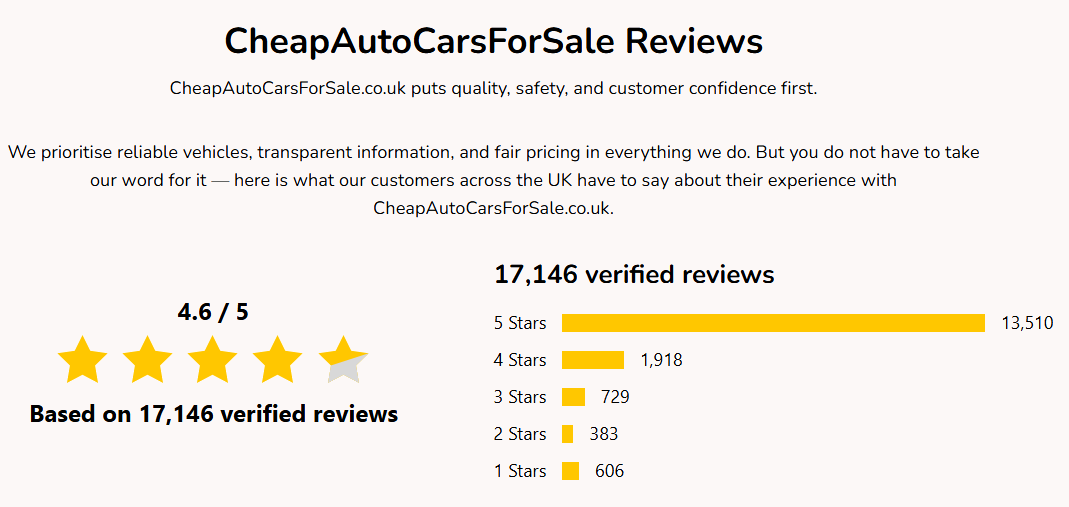Click the 4 Stars yellow bar

tap(592, 360)
